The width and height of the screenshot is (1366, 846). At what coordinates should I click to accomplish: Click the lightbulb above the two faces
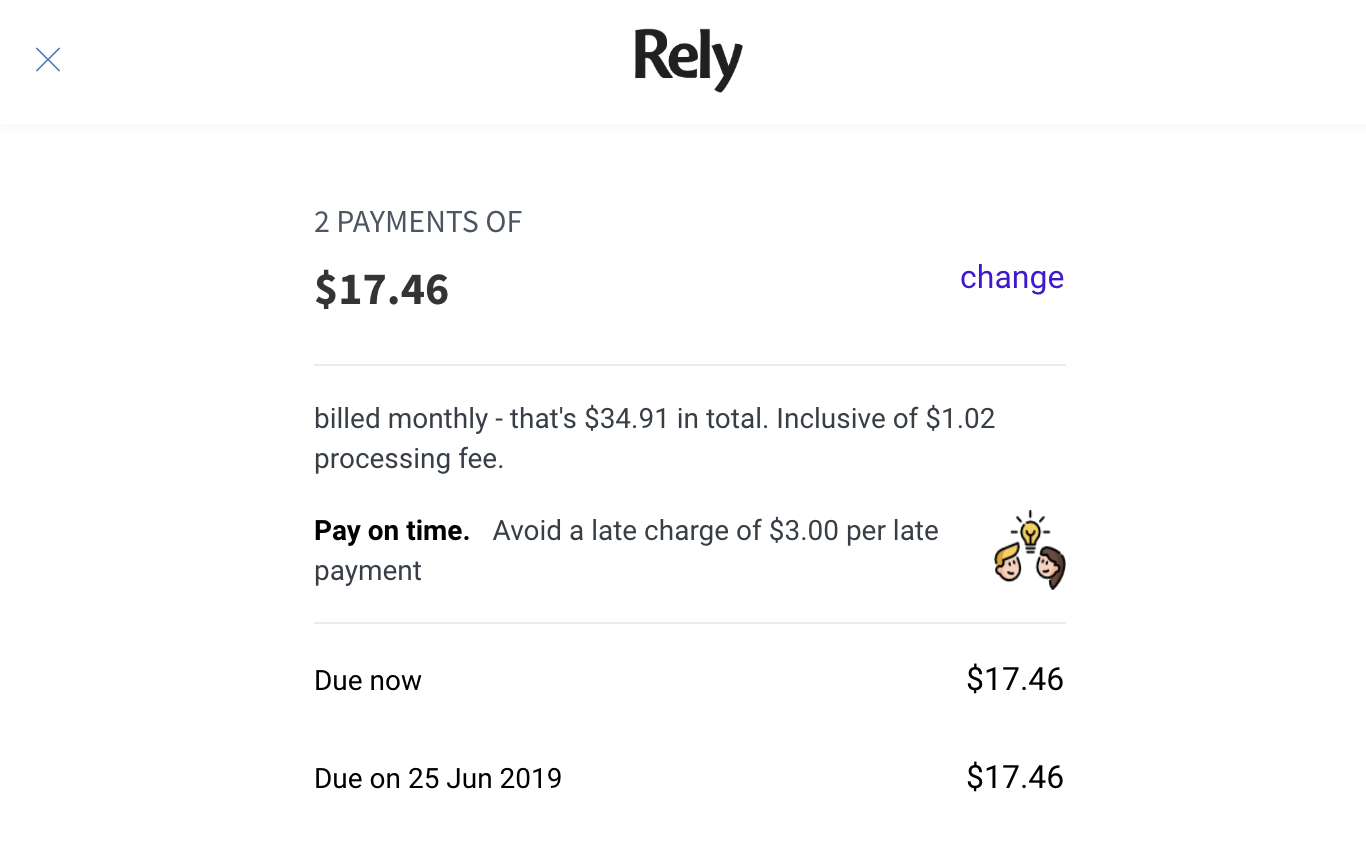point(1029,531)
